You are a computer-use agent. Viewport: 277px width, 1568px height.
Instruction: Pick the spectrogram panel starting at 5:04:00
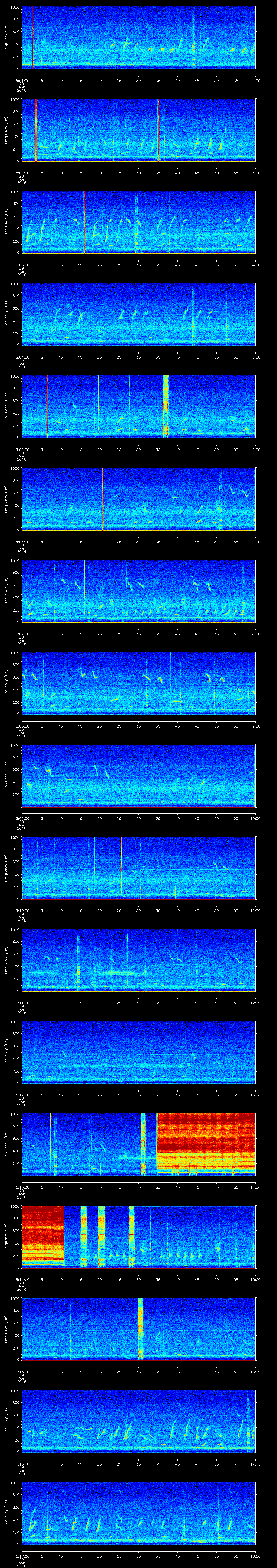[139, 315]
